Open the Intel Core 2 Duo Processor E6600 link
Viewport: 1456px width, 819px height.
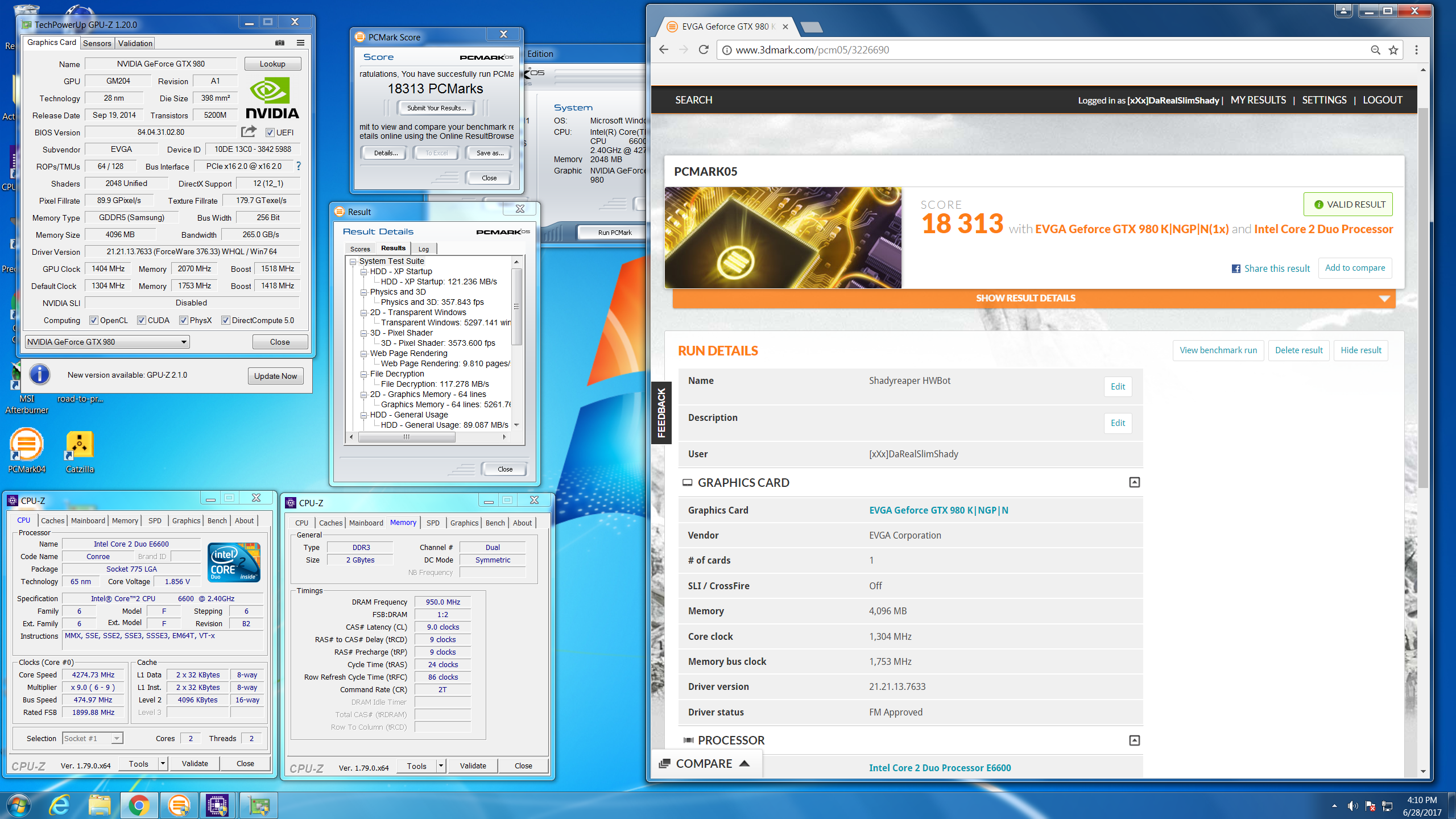pos(940,768)
